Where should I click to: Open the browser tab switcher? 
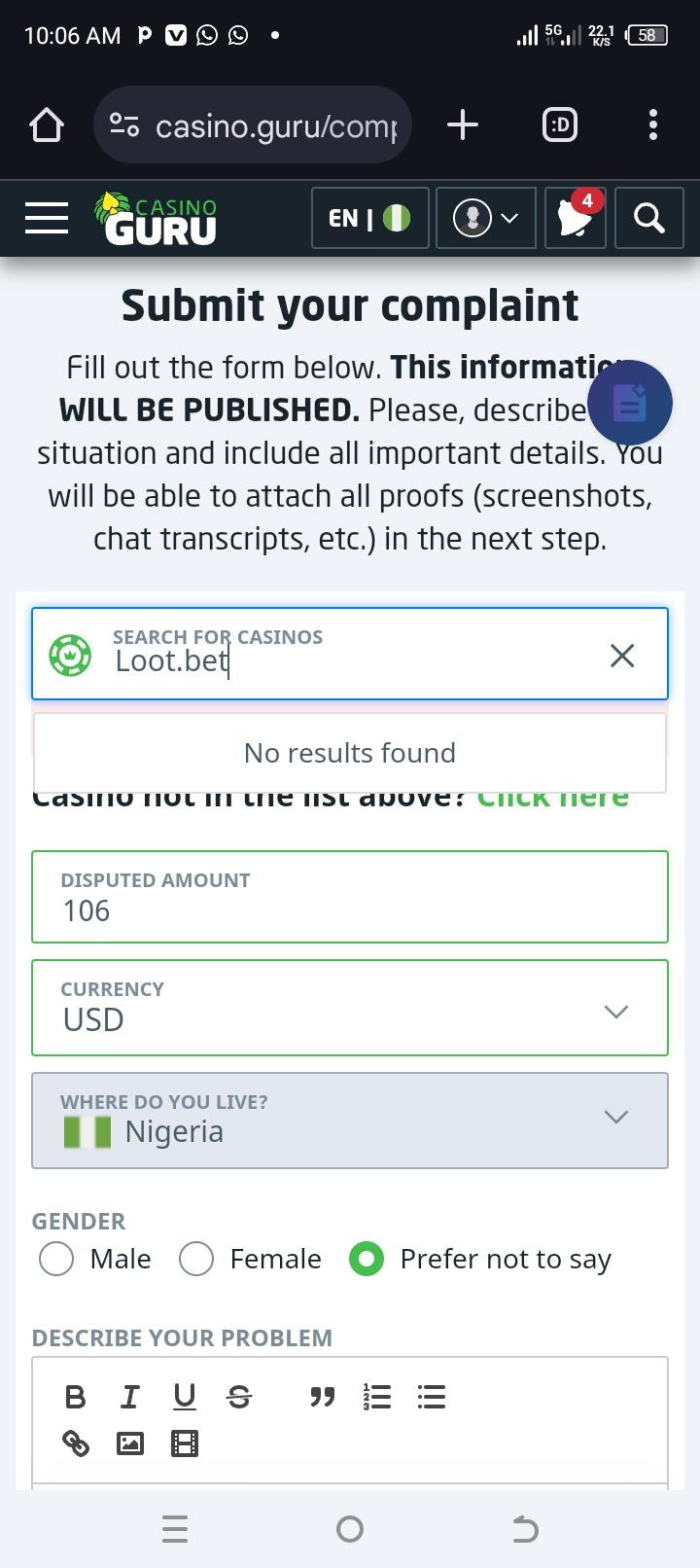pyautogui.click(x=559, y=125)
